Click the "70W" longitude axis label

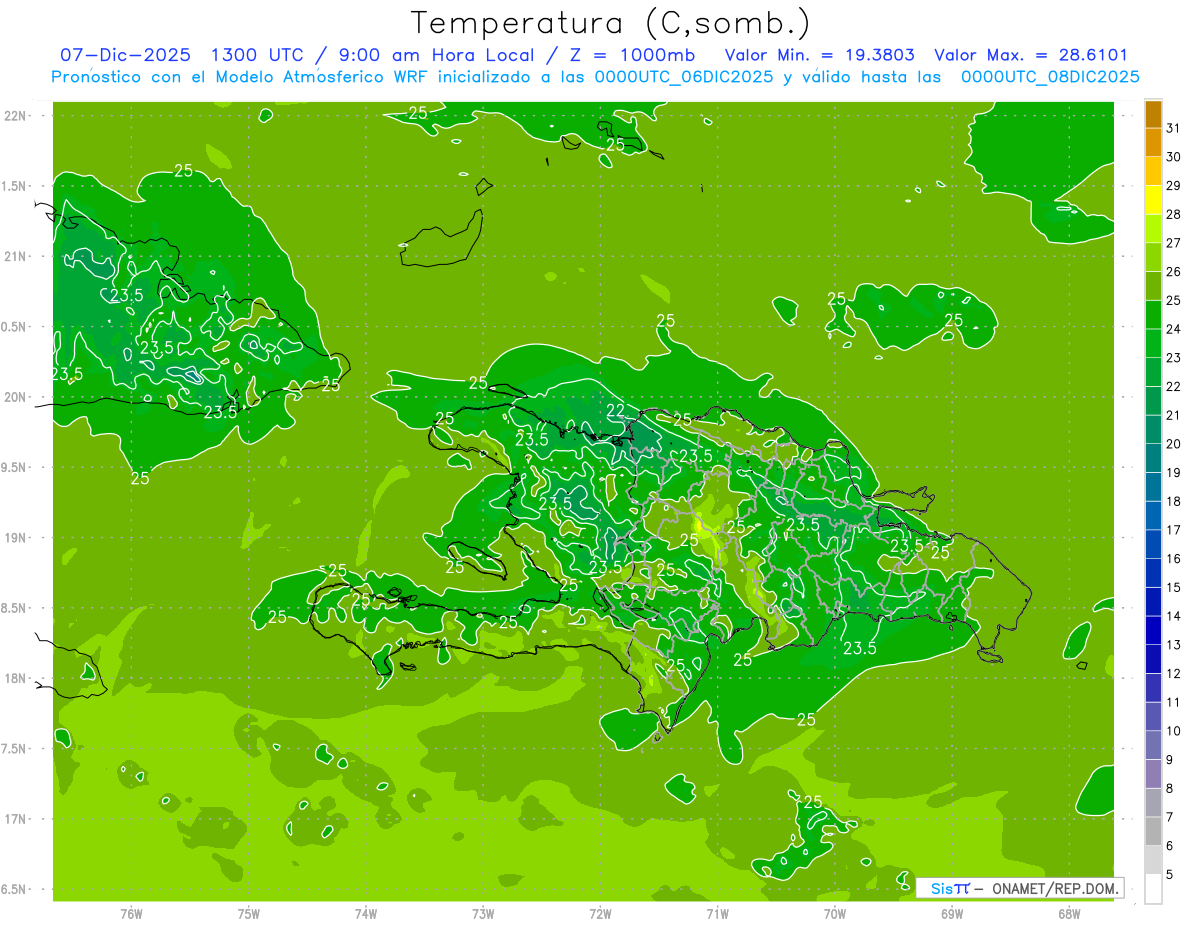click(x=835, y=913)
